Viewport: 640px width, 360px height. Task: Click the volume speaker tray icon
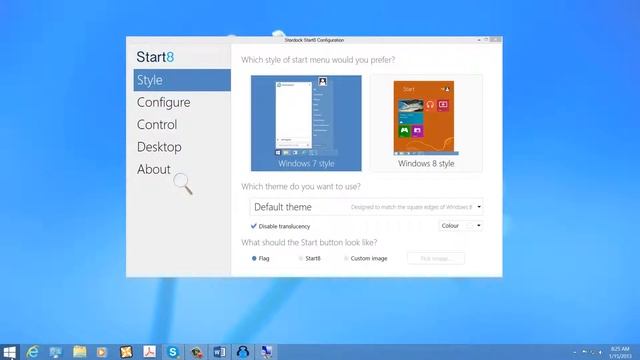[x=600, y=352]
